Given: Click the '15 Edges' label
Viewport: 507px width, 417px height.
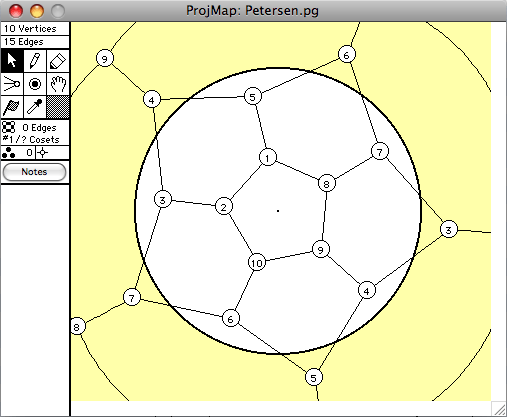Looking at the screenshot, I should click(24, 42).
